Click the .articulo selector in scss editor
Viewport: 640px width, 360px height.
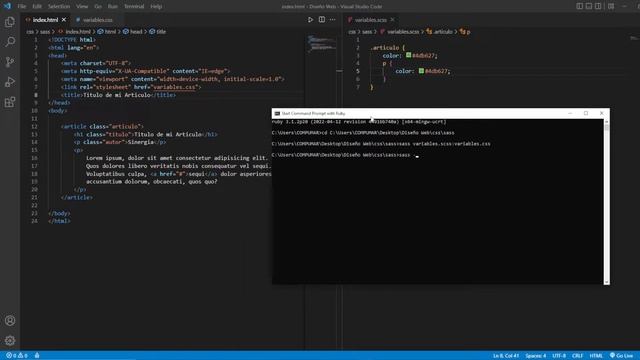(385, 47)
